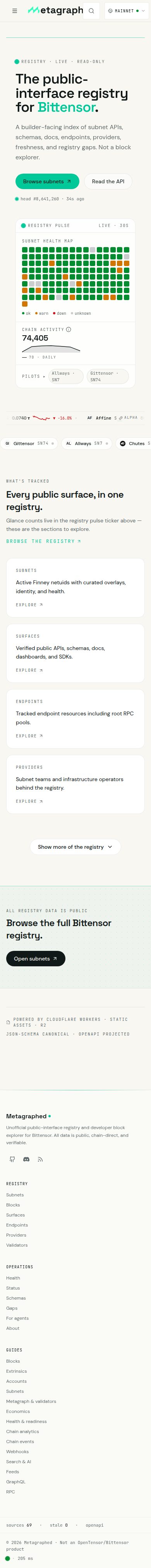Open the Discord icon in footer
151x1568 pixels.
(26, 1159)
